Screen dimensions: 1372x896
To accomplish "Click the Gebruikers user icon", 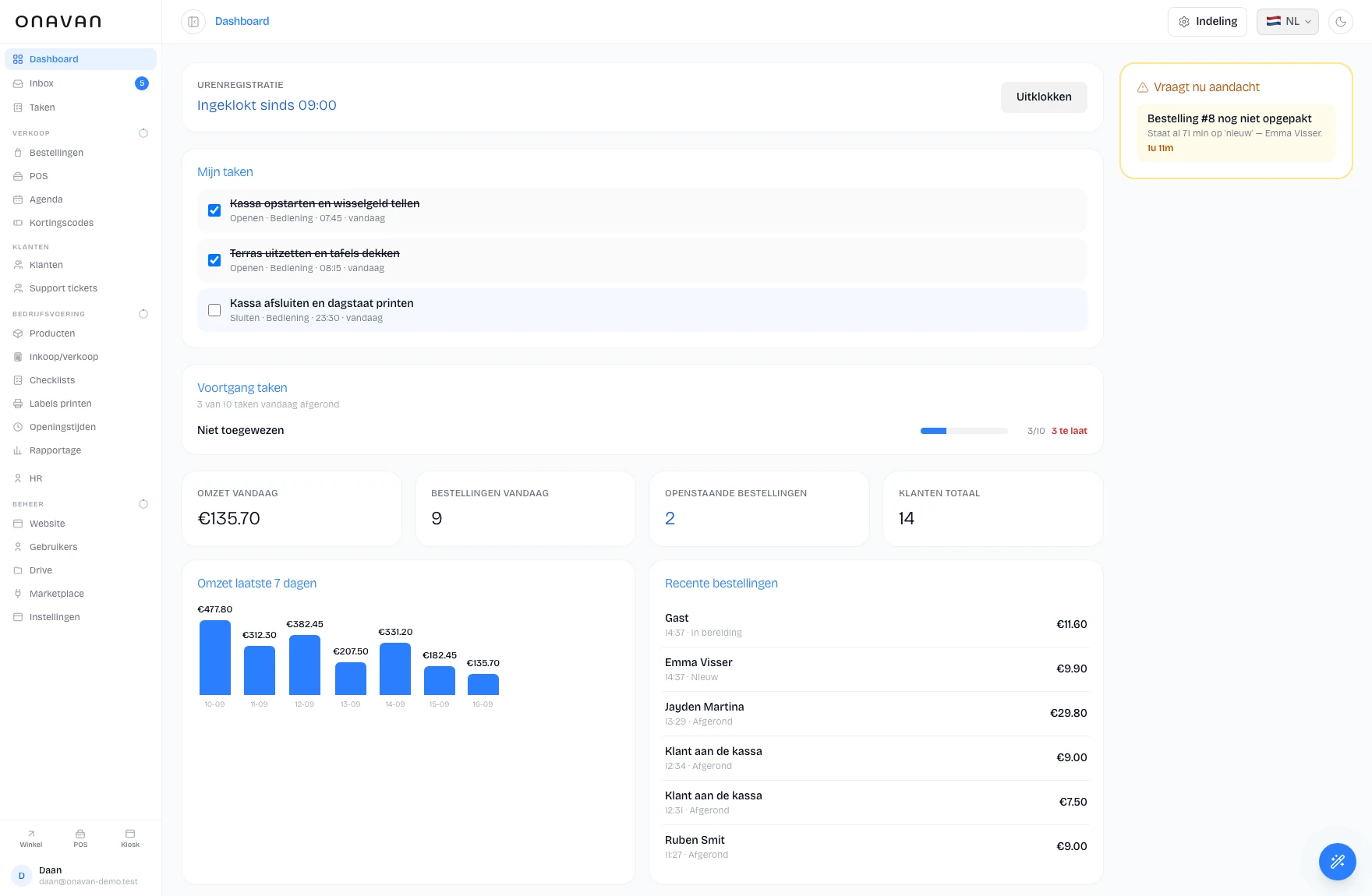I will tap(18, 547).
